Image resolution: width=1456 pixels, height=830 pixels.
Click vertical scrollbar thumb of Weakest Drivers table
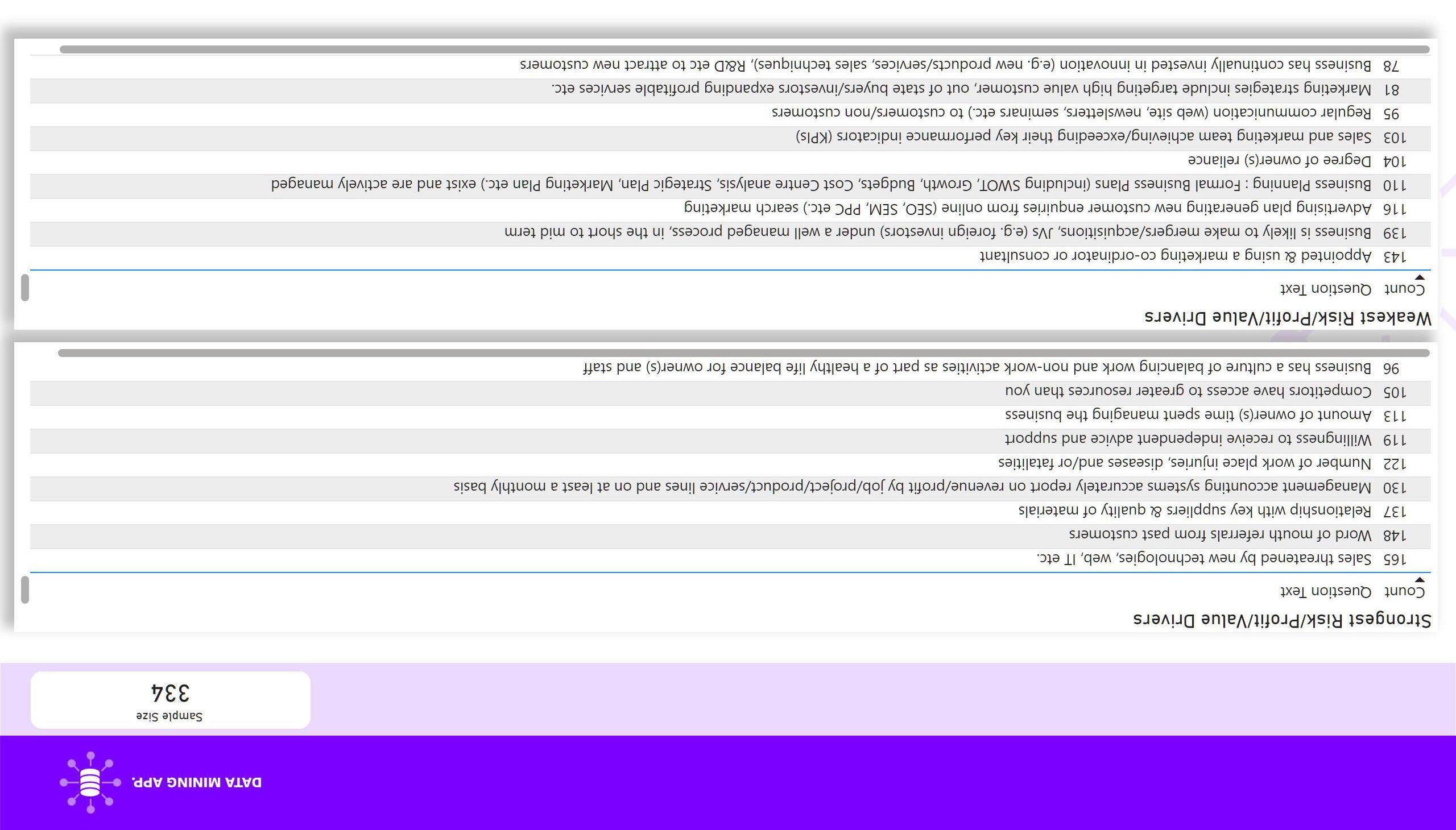pyautogui.click(x=24, y=288)
